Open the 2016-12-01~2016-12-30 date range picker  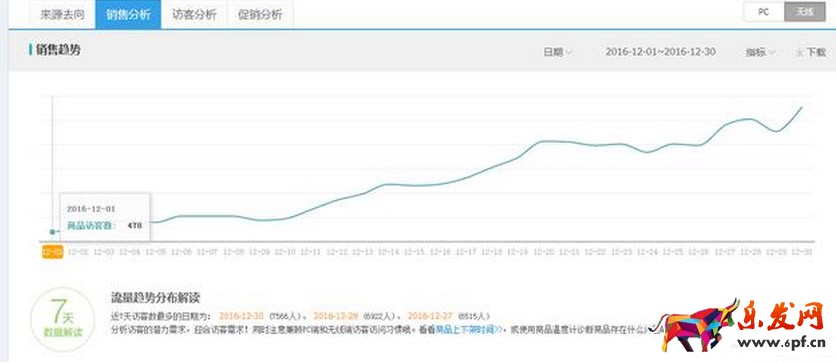tap(661, 52)
